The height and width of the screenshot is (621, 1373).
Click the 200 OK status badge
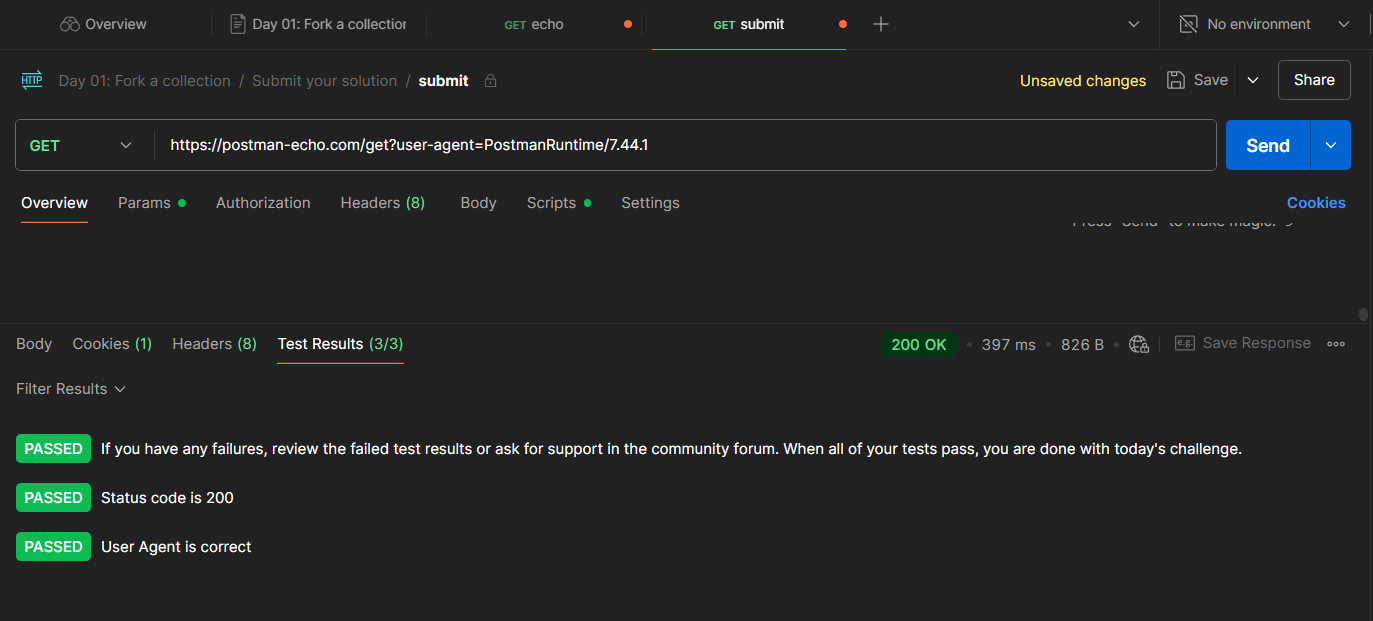pyautogui.click(x=919, y=344)
